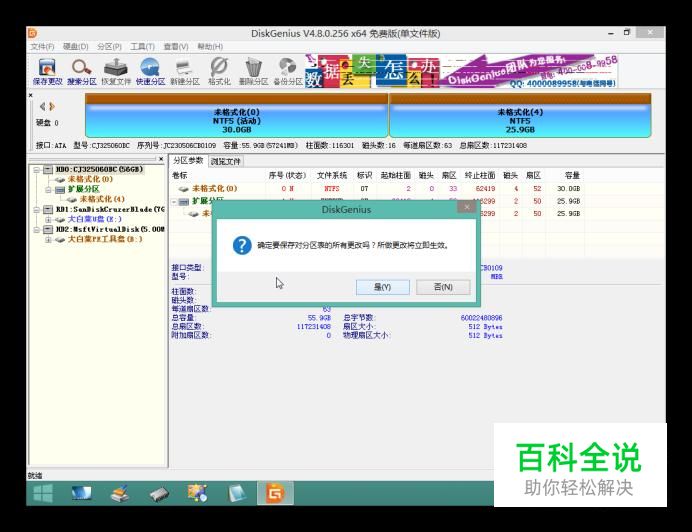Click the 卷标 column header
Image resolution: width=692 pixels, height=532 pixels.
(180, 176)
